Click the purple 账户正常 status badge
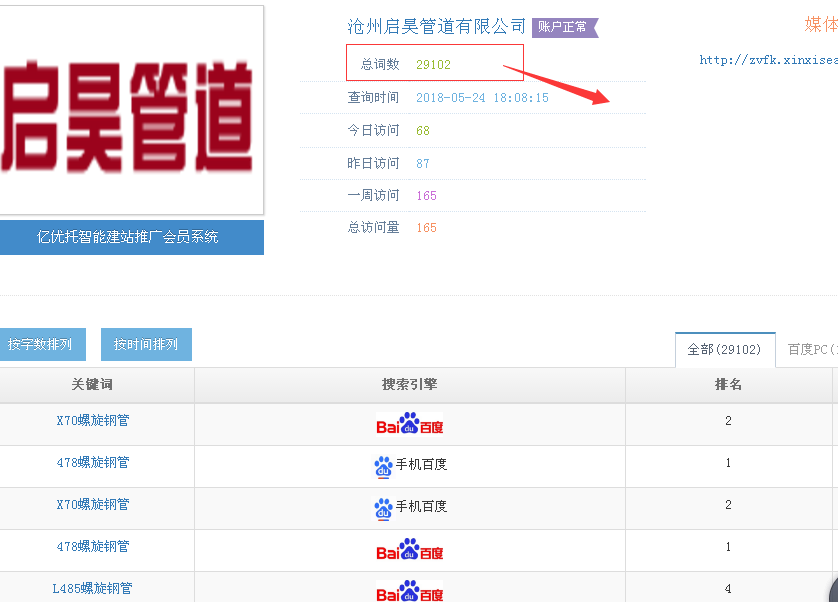The height and width of the screenshot is (602, 838). coord(564,27)
